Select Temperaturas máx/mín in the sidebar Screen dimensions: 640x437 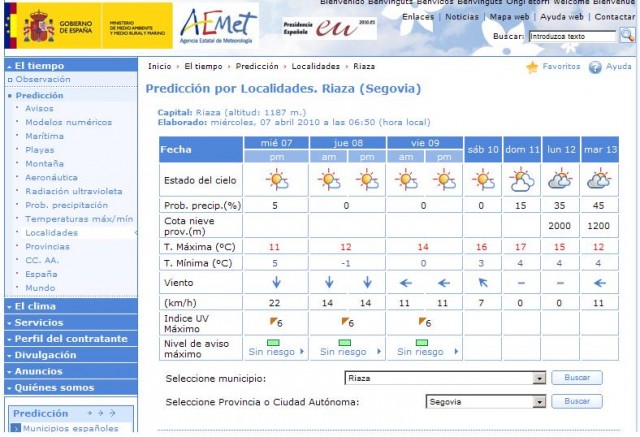tap(79, 219)
